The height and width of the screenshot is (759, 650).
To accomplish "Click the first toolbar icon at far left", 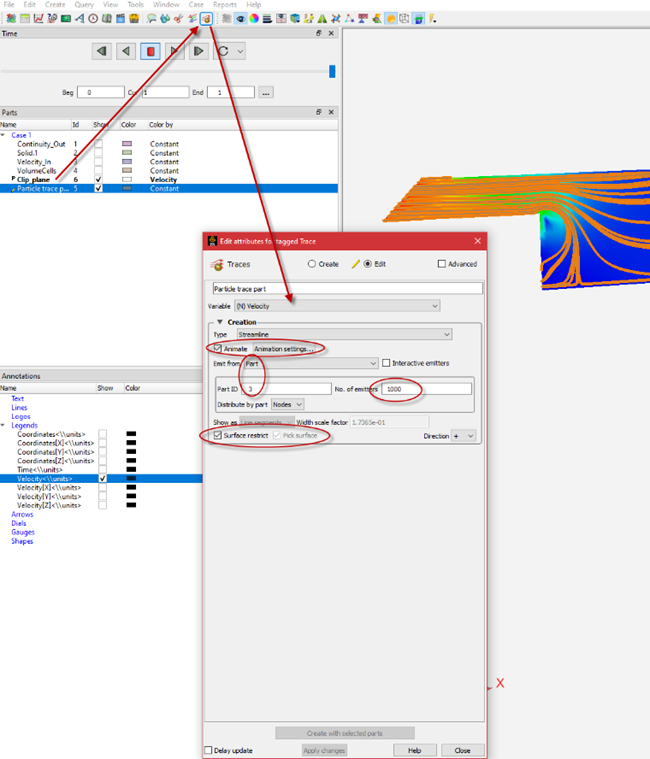I will click(11, 19).
